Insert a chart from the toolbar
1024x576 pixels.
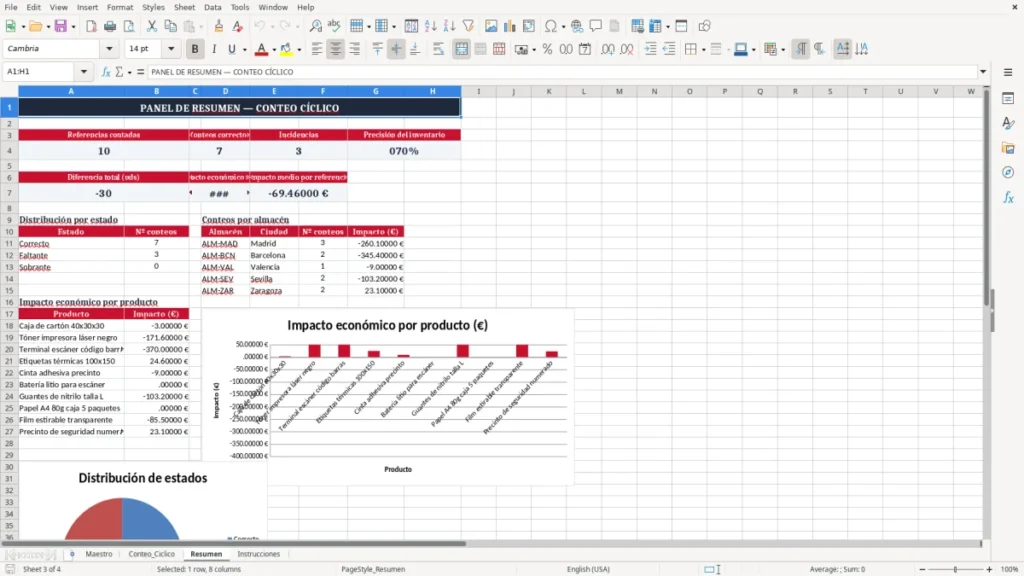(509, 26)
